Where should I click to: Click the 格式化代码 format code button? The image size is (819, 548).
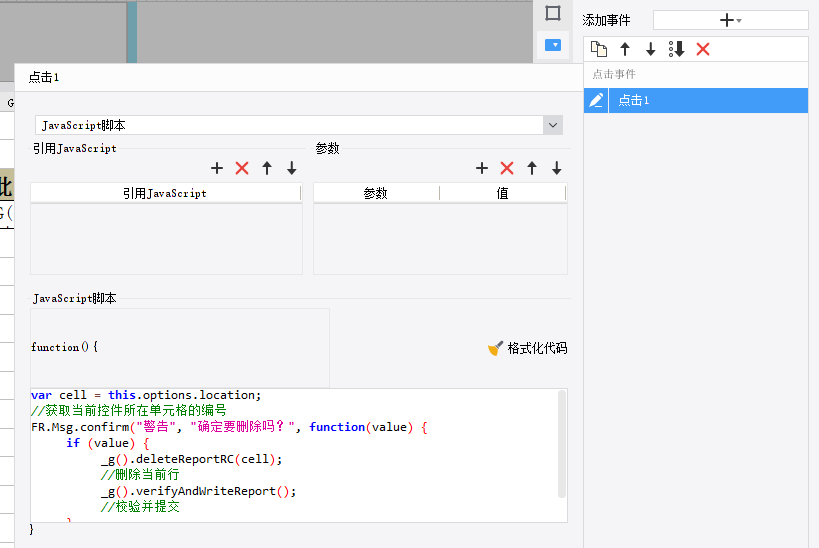coord(528,348)
